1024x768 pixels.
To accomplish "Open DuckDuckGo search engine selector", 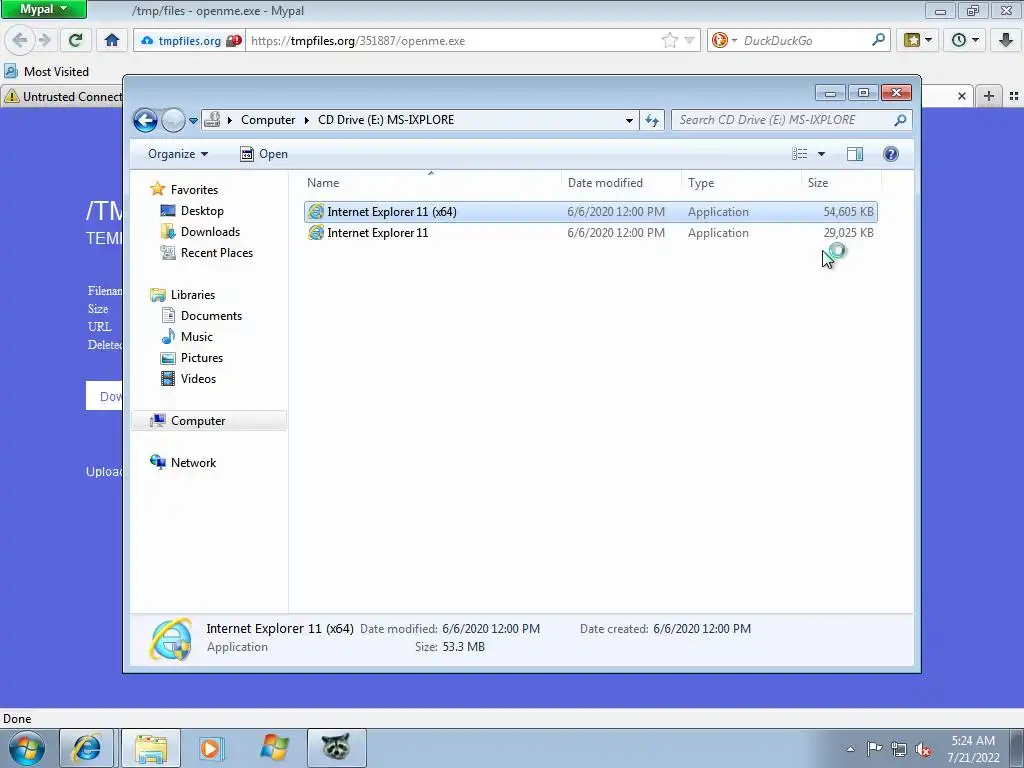I will coord(724,40).
